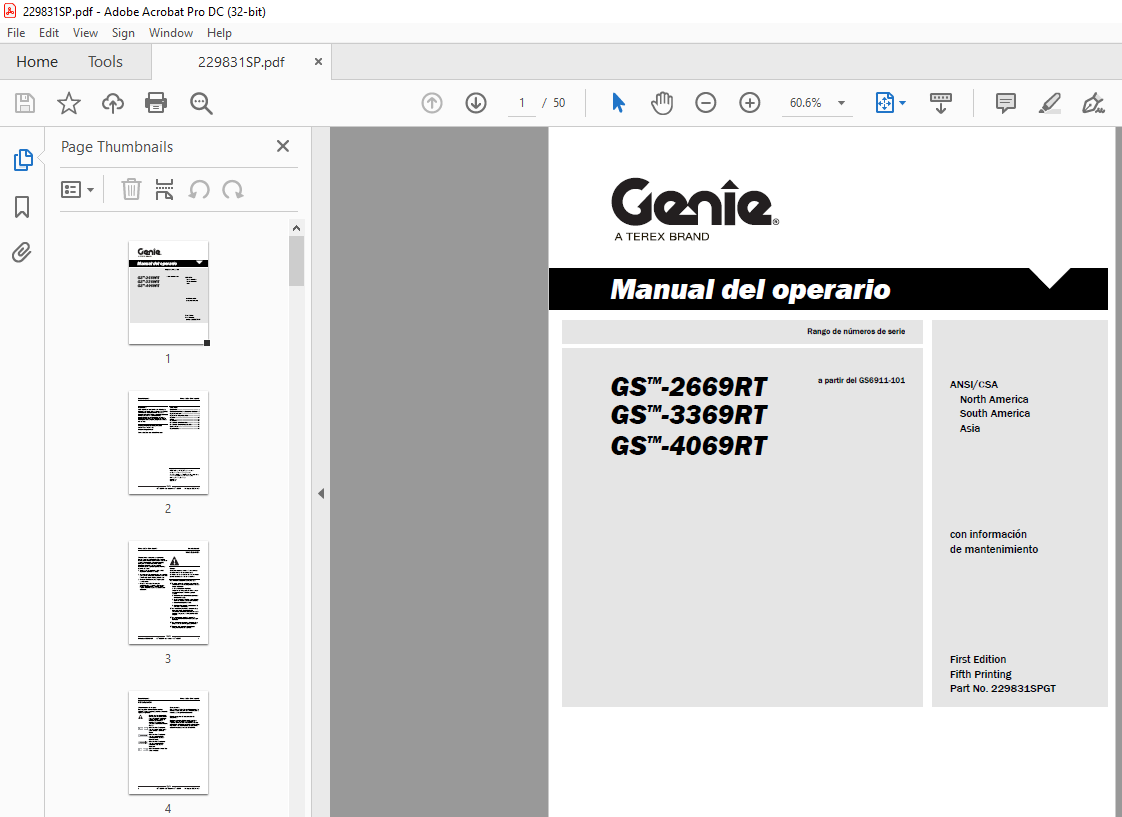
Task: Add the file to starred favorites
Action: (69, 103)
